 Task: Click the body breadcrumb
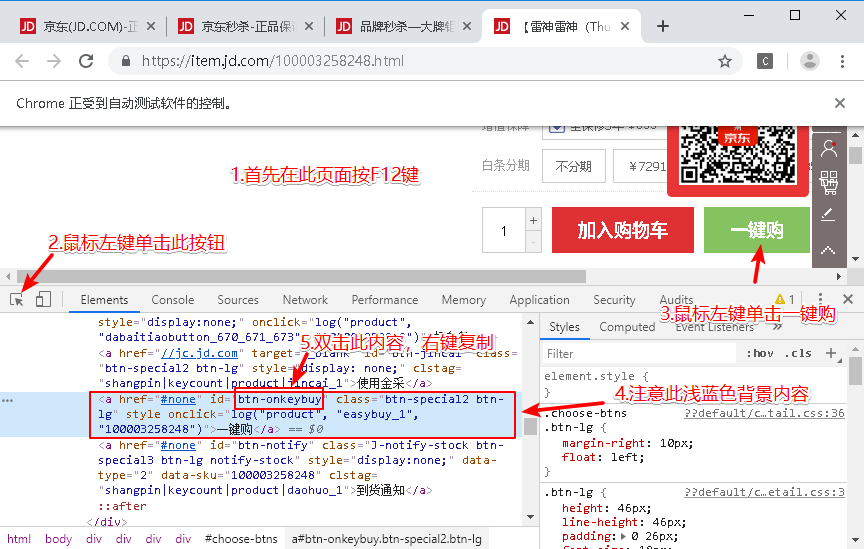[58, 539]
